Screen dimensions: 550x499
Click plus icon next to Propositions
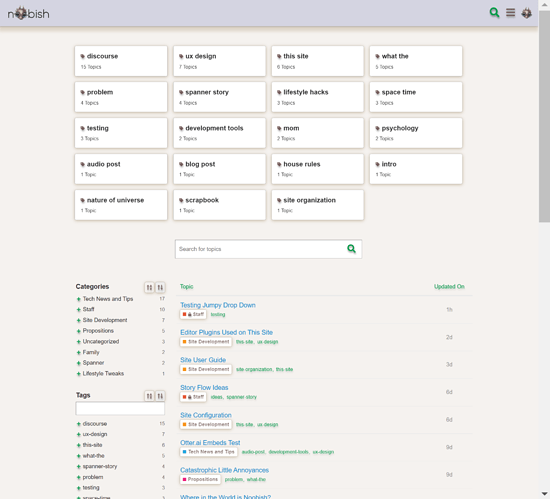79,331
